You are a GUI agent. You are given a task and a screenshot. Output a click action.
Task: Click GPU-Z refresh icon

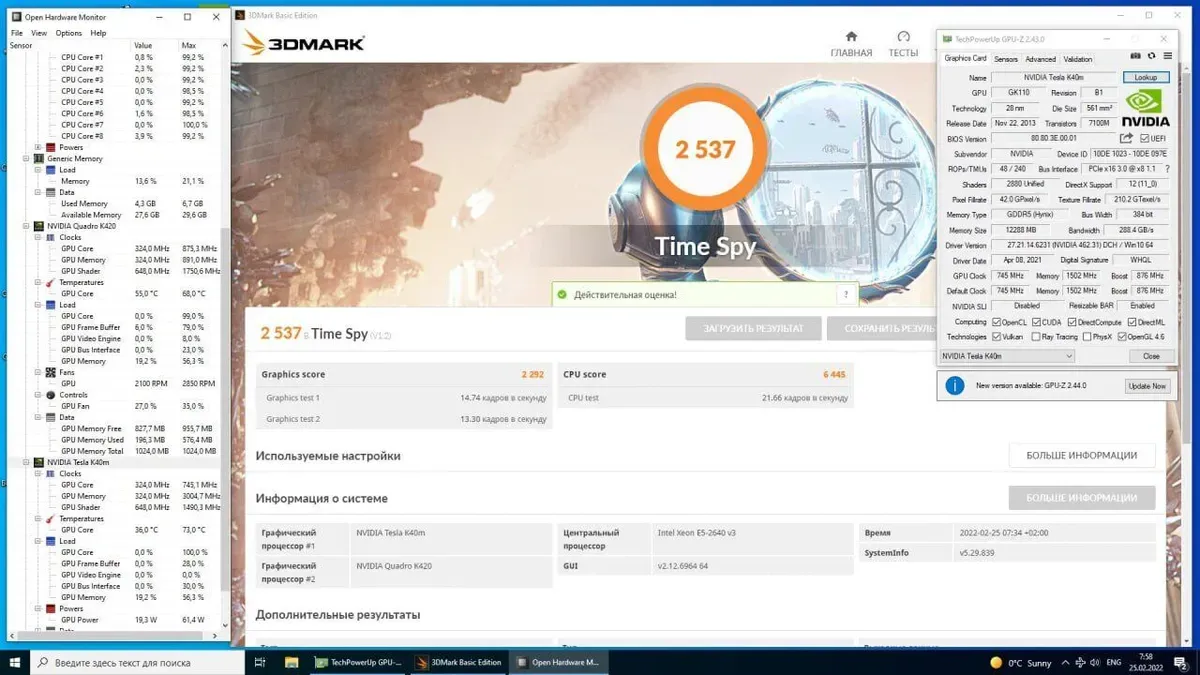1151,57
